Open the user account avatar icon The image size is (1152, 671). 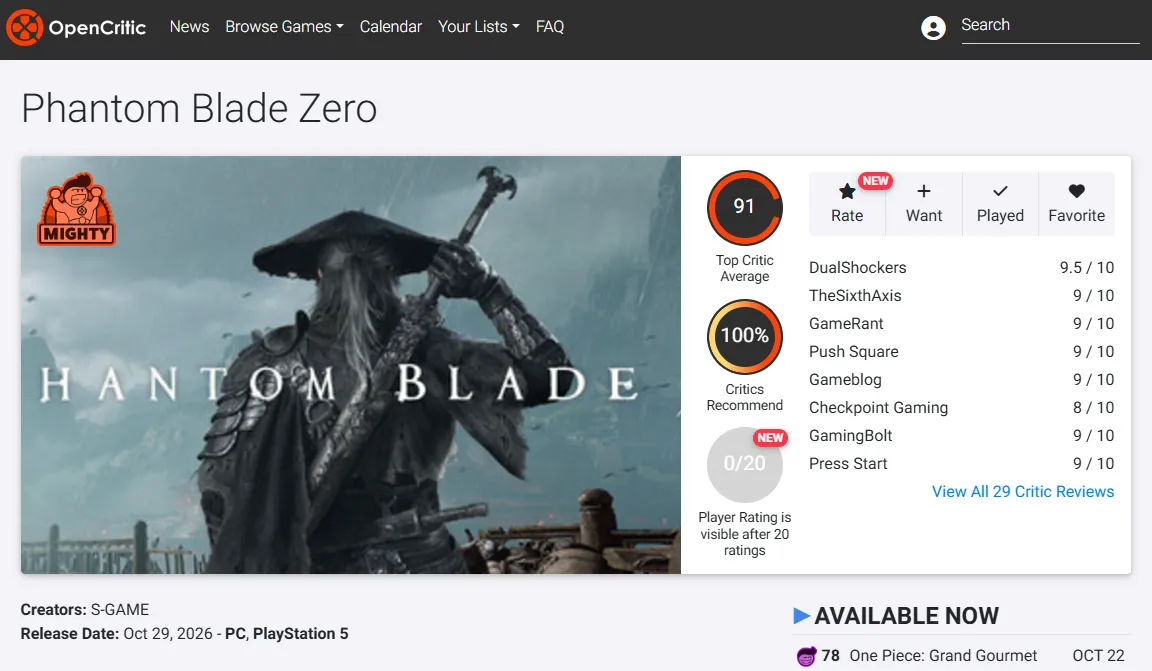coord(933,28)
